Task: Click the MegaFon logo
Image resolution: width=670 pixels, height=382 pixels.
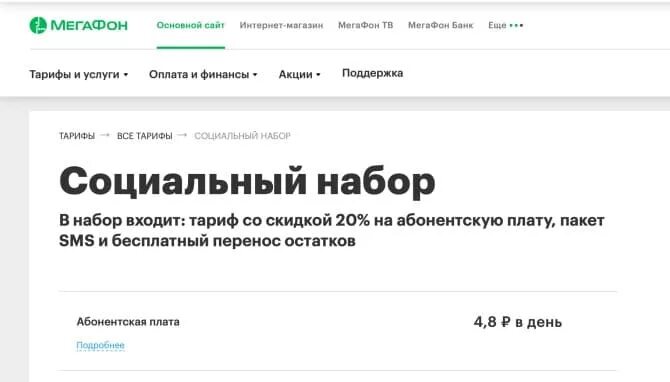Action: point(79,25)
